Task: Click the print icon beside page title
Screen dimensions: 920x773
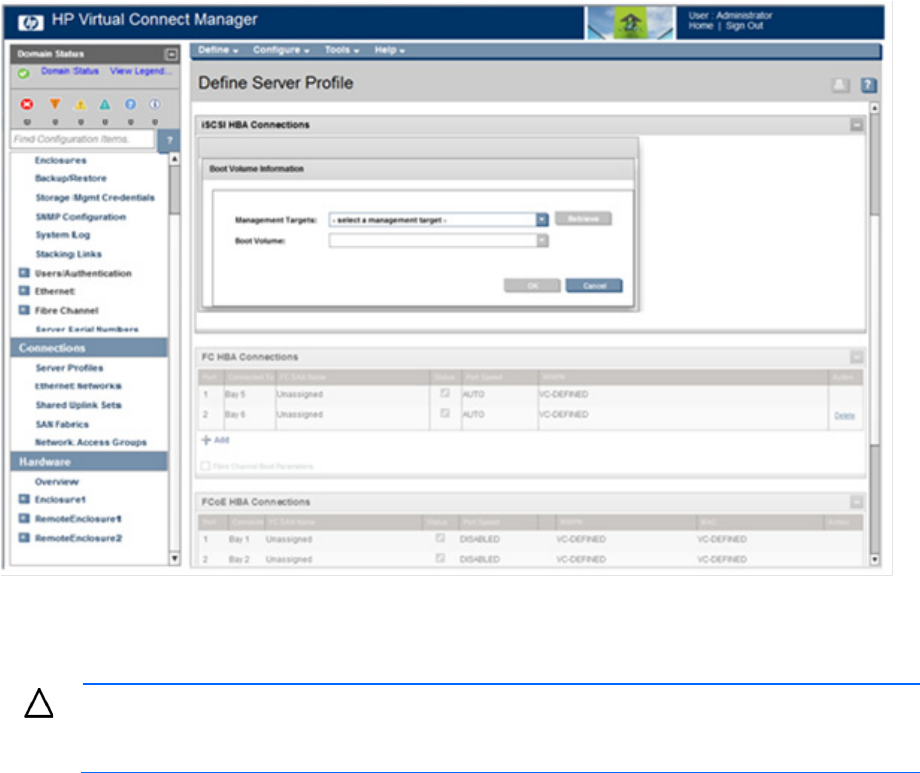Action: coord(840,85)
